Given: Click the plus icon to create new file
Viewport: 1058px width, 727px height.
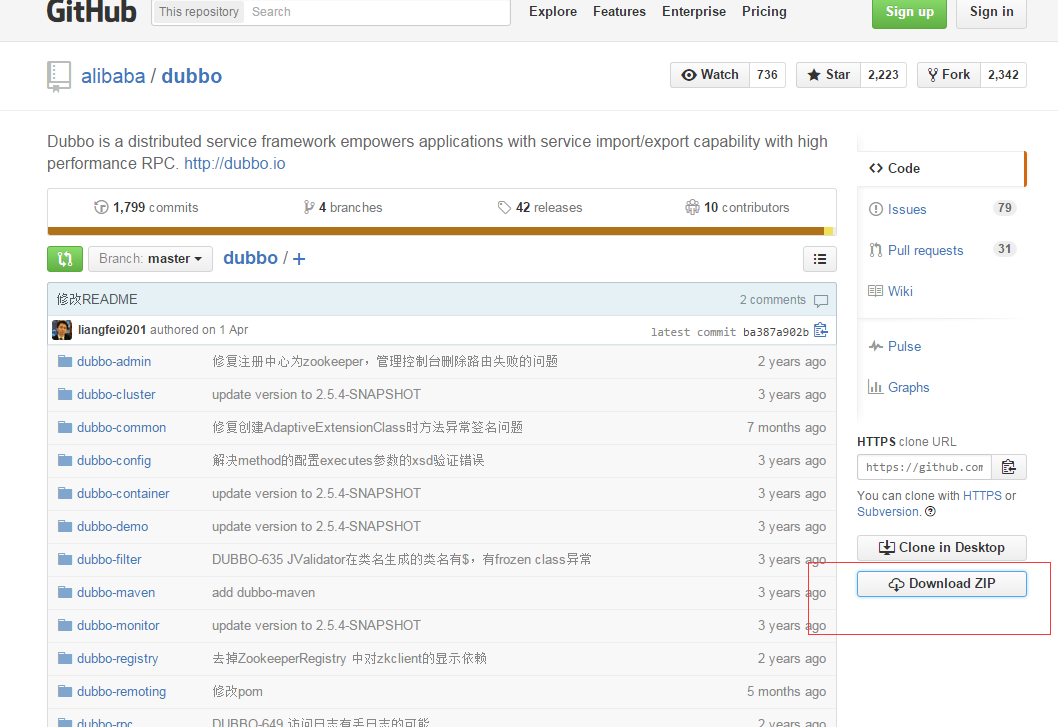Looking at the screenshot, I should pos(299,259).
